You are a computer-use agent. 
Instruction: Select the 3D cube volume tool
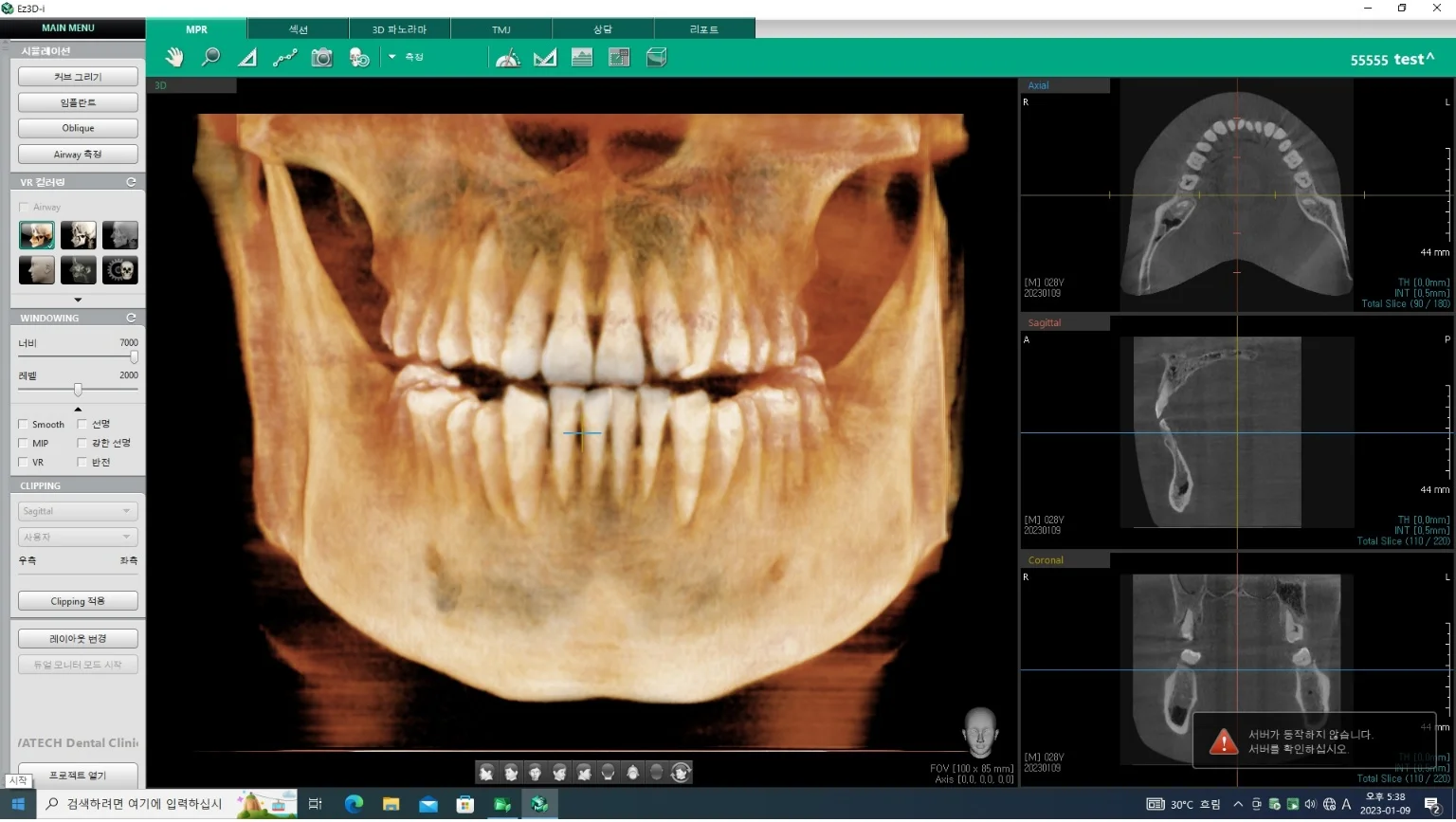click(656, 58)
